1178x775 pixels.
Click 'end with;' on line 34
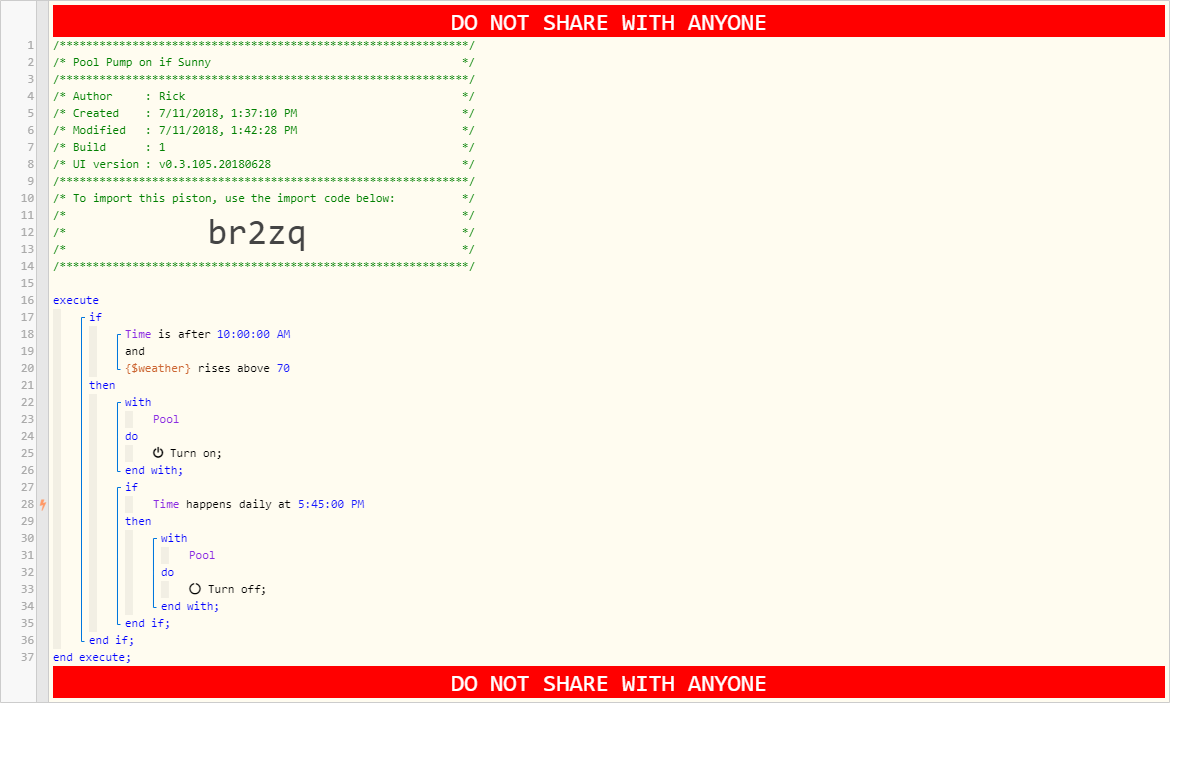190,606
